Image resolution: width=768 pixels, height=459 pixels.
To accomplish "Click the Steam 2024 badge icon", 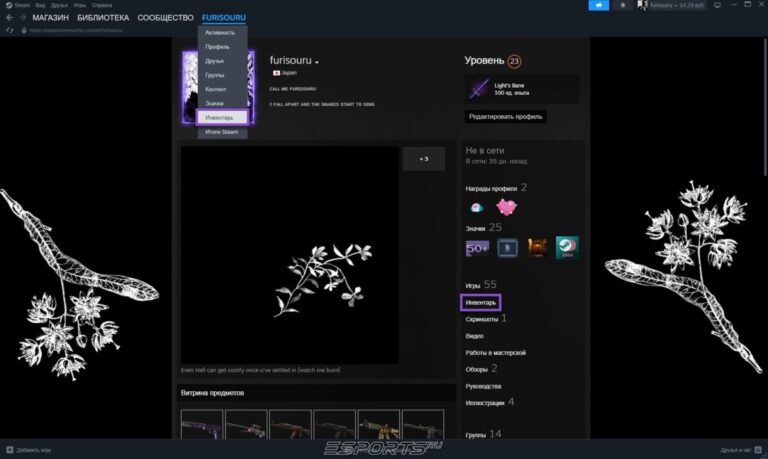I will [567, 248].
